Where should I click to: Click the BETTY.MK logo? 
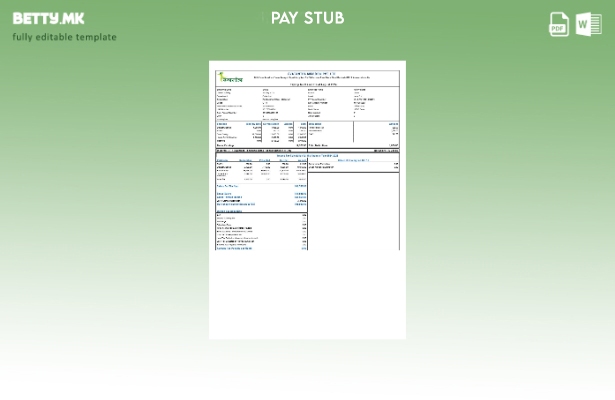[x=48, y=18]
